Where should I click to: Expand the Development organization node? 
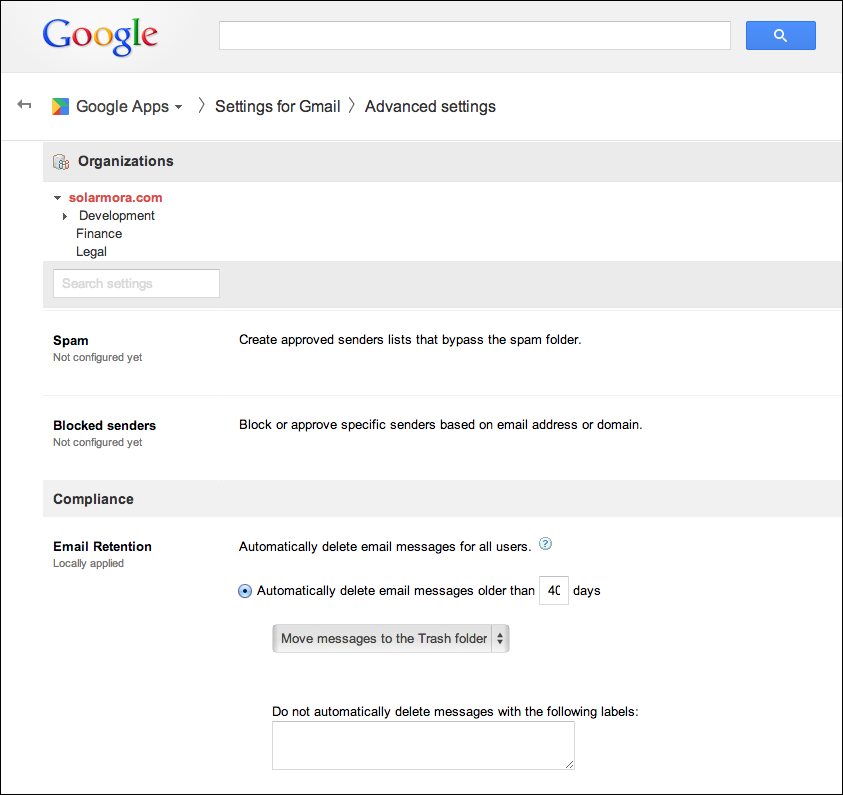pos(64,215)
